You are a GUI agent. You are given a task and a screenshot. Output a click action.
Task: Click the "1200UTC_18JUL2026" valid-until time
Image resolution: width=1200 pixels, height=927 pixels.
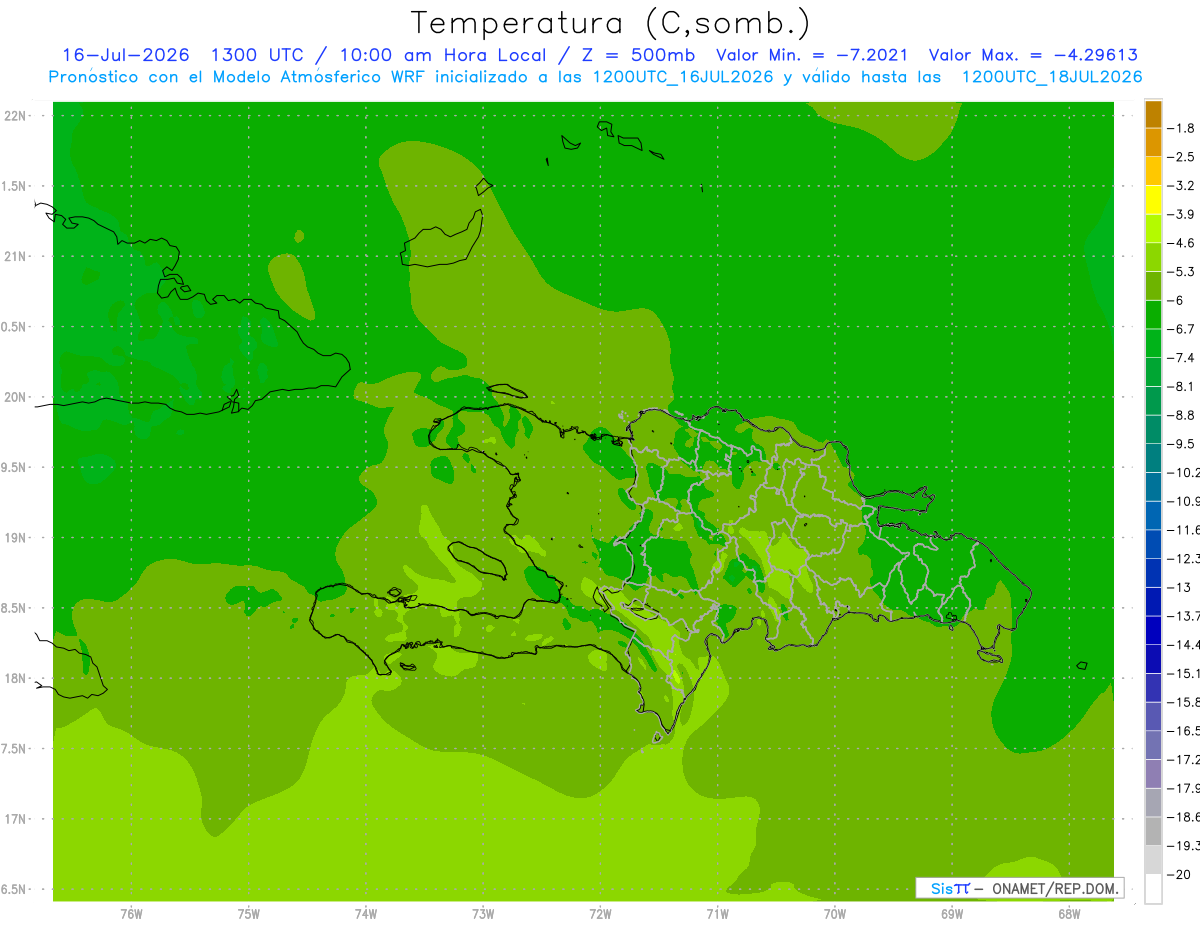[x=1052, y=77]
